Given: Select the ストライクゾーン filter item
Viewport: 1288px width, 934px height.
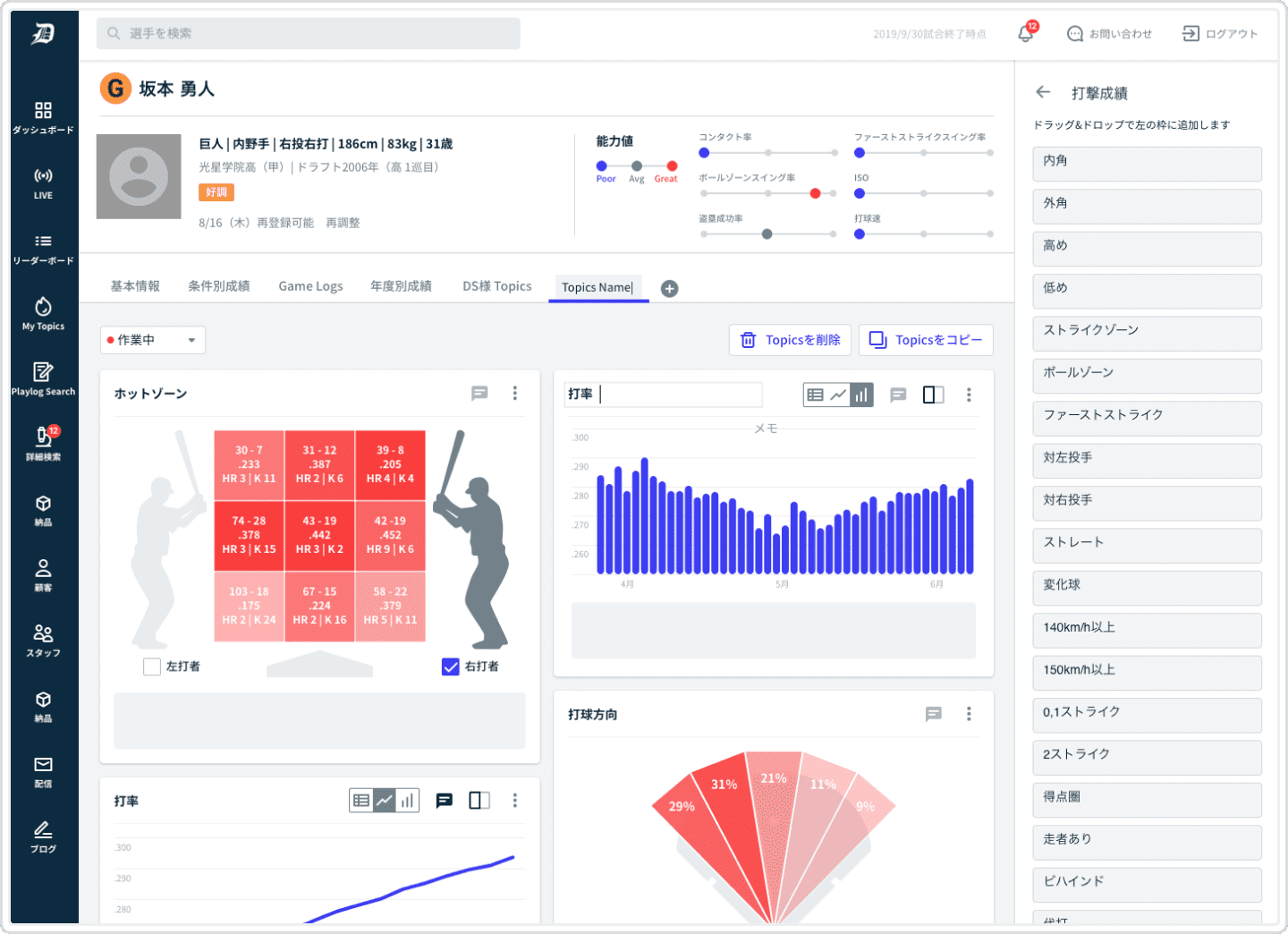Looking at the screenshot, I should click(1147, 334).
